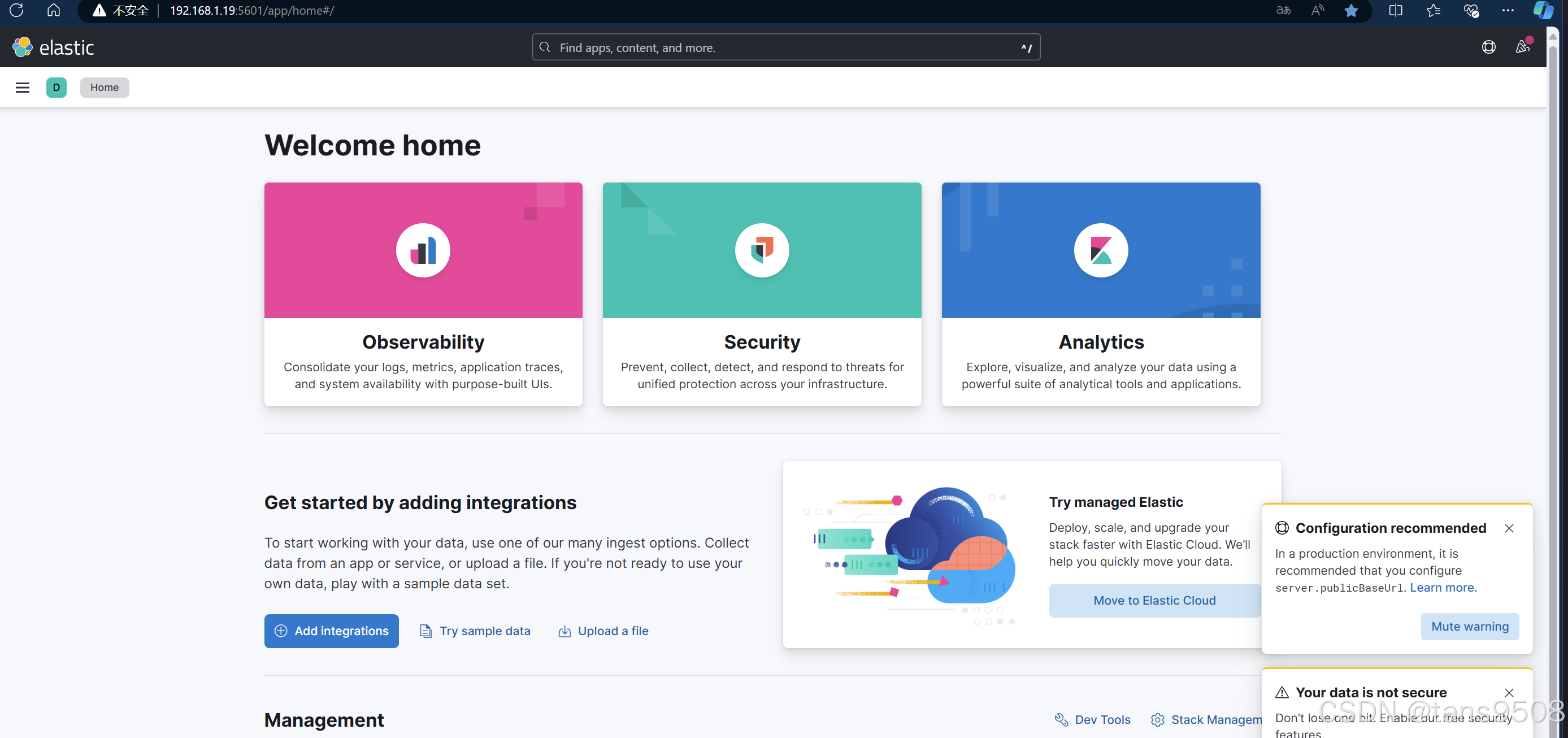This screenshot has height=738, width=1568.
Task: Open Dev Tools link
Action: pos(1093,719)
